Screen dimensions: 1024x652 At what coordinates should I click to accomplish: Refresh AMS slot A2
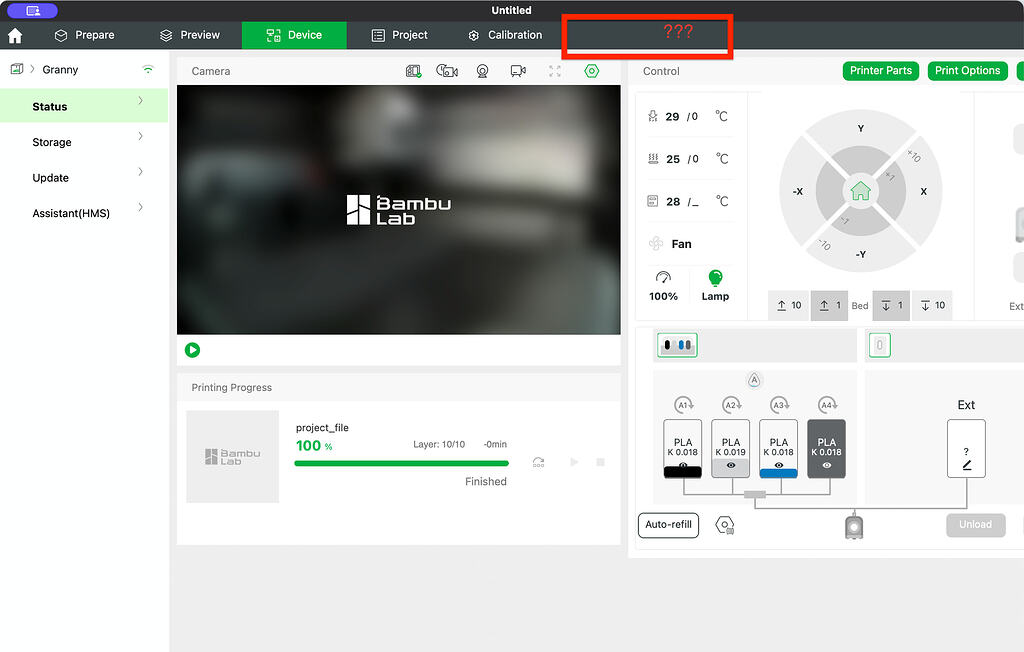(x=731, y=405)
